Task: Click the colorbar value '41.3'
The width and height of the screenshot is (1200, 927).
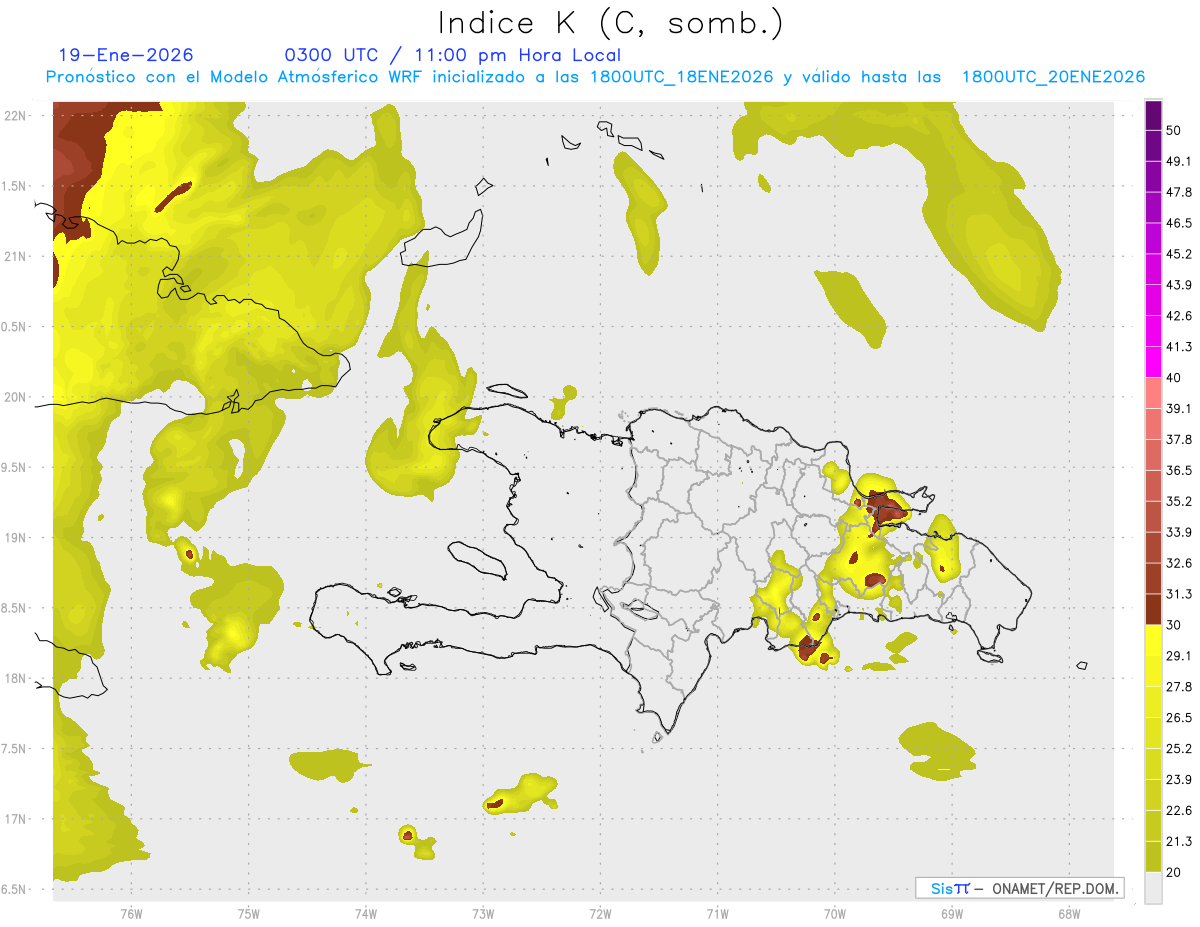Action: pos(1179,347)
